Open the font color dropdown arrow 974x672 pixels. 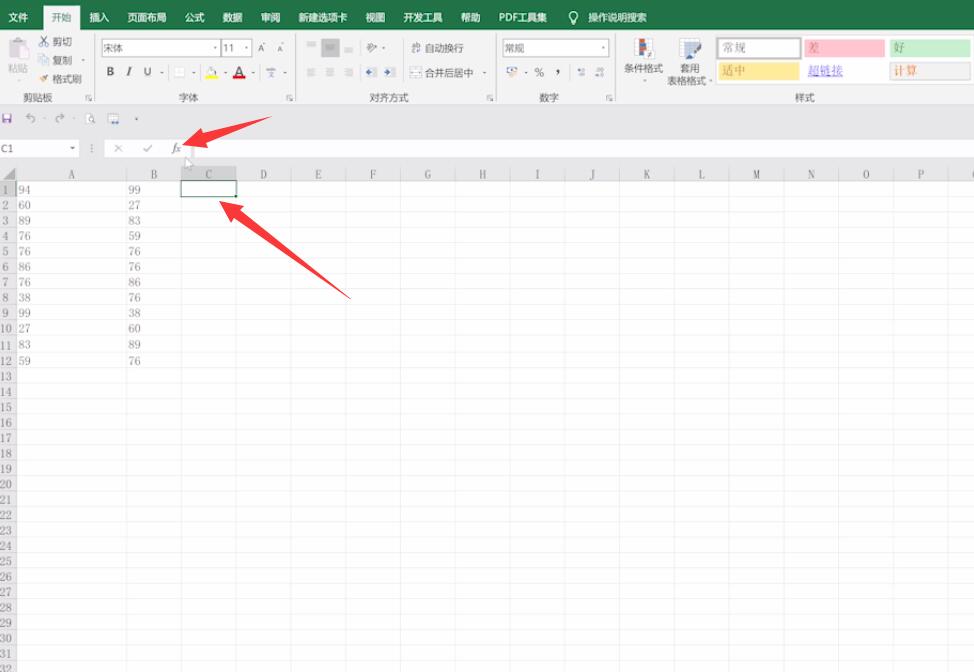253,73
